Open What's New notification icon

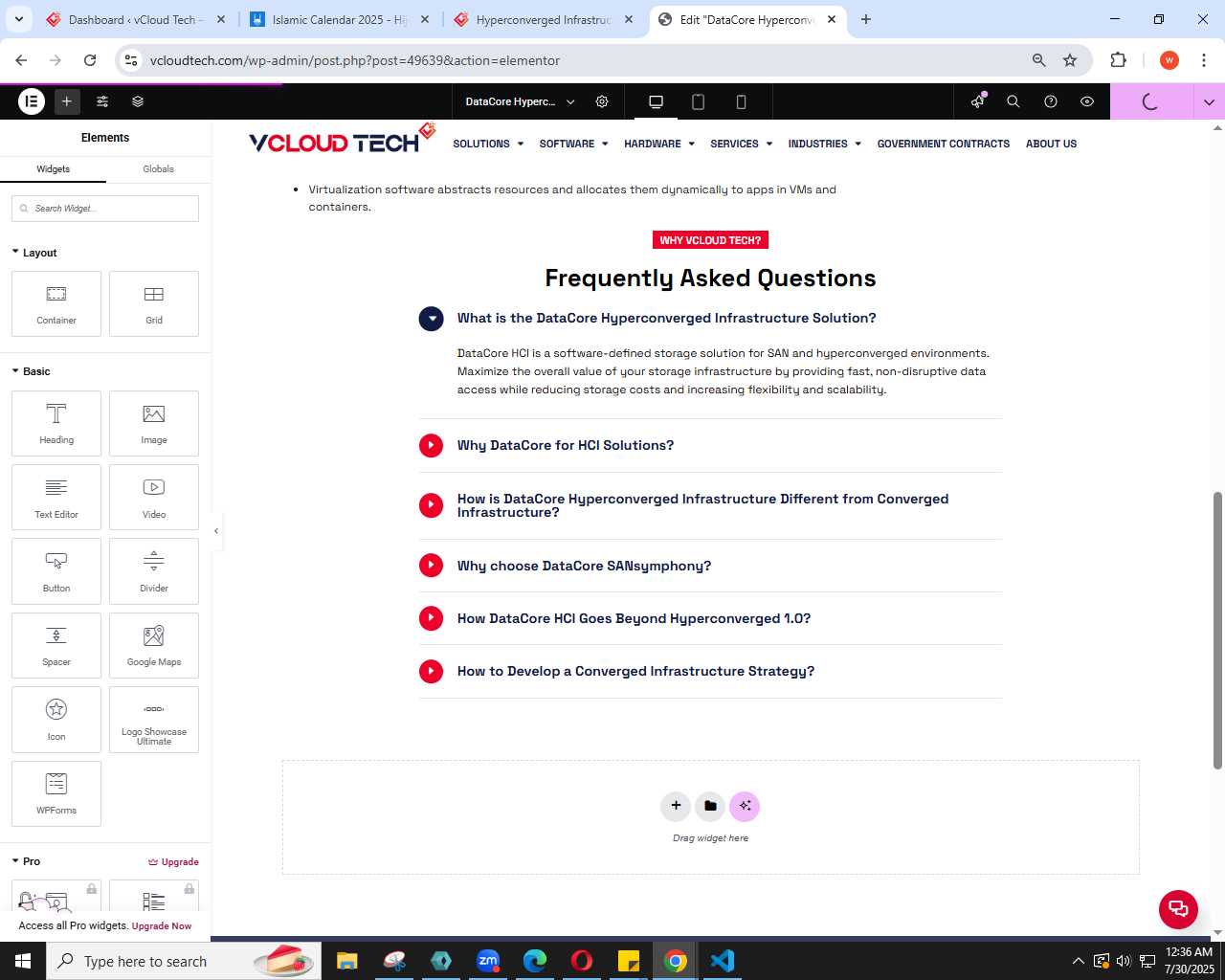(977, 101)
